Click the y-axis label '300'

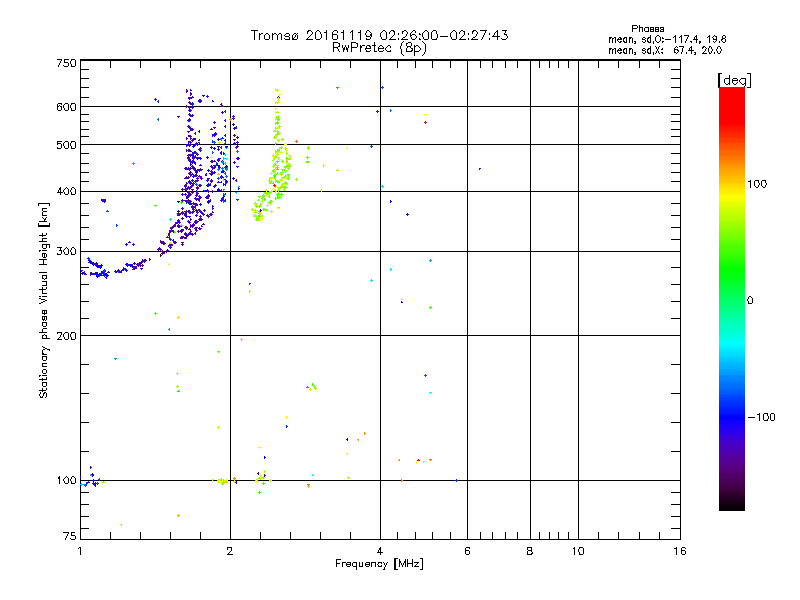pyautogui.click(x=66, y=251)
